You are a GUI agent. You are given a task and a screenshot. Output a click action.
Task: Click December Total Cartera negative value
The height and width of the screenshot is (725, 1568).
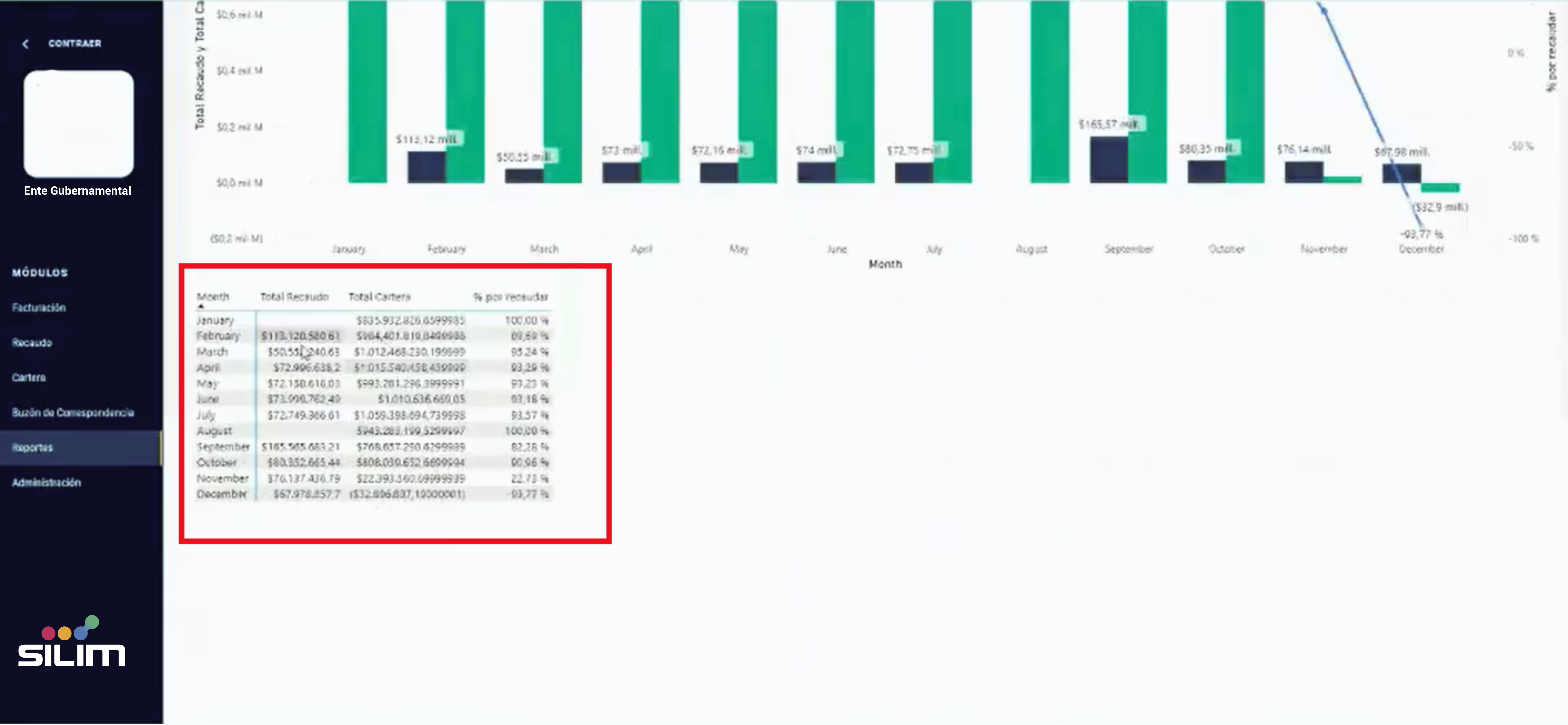tap(407, 494)
